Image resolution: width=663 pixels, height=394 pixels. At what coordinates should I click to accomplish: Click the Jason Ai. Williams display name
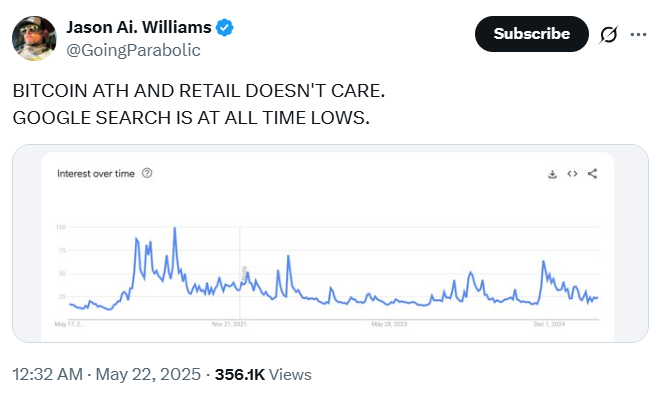139,27
